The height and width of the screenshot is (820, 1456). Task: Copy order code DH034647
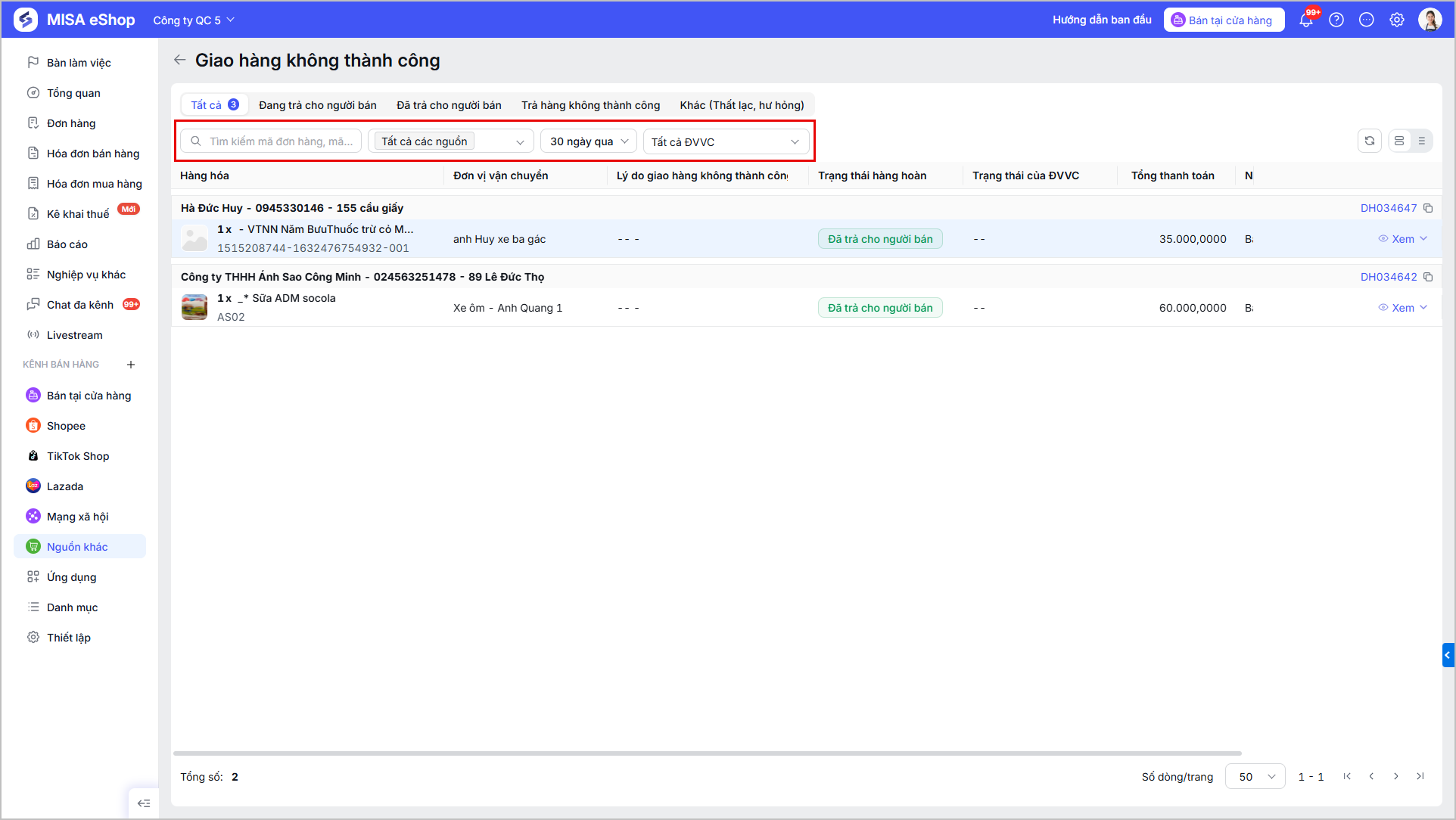pyautogui.click(x=1428, y=208)
